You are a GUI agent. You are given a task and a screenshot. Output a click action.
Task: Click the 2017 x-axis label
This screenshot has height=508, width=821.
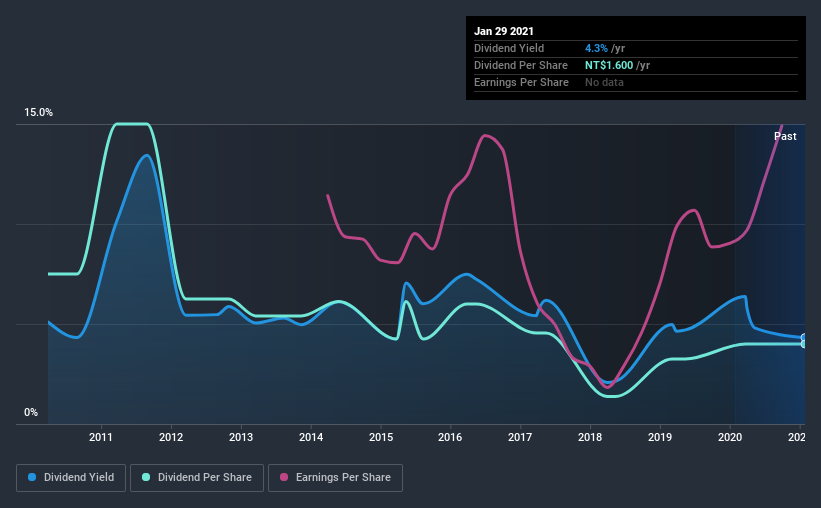[x=520, y=437]
